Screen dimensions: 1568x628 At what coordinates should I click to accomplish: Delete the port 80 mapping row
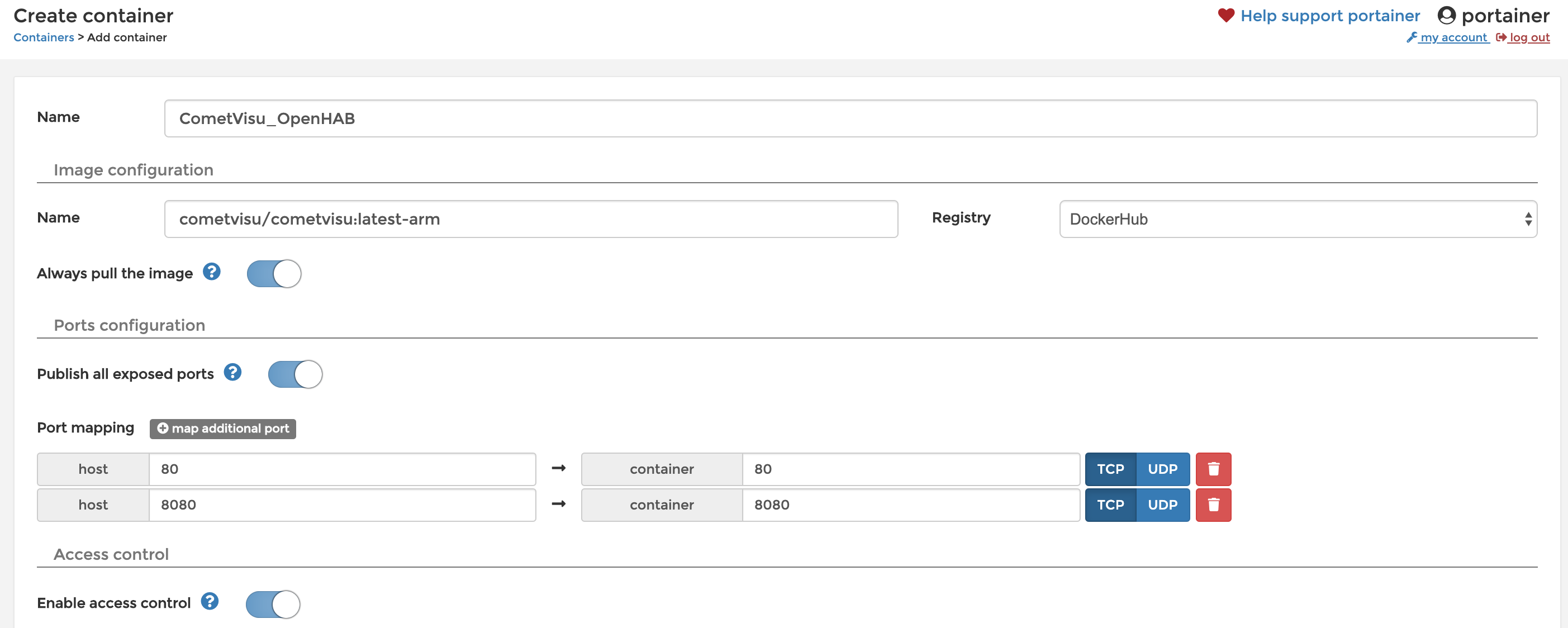coord(1213,469)
